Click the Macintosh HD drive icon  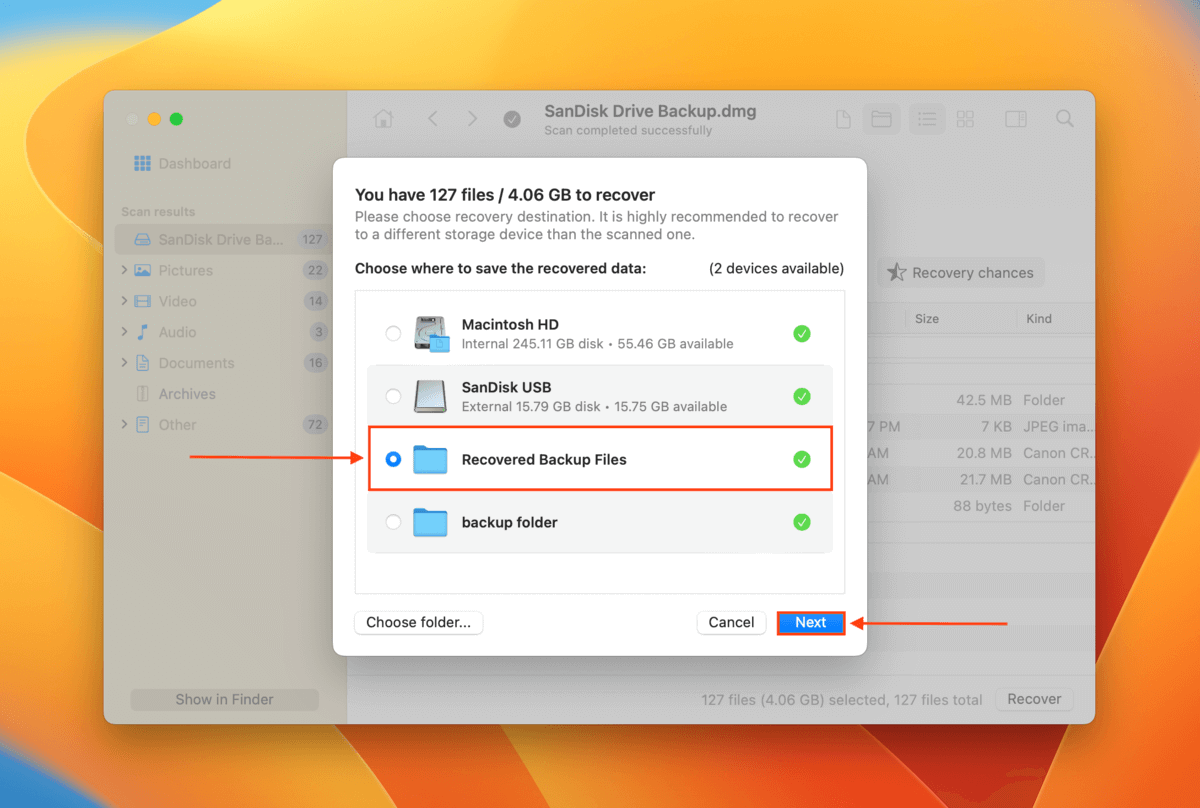[432, 333]
